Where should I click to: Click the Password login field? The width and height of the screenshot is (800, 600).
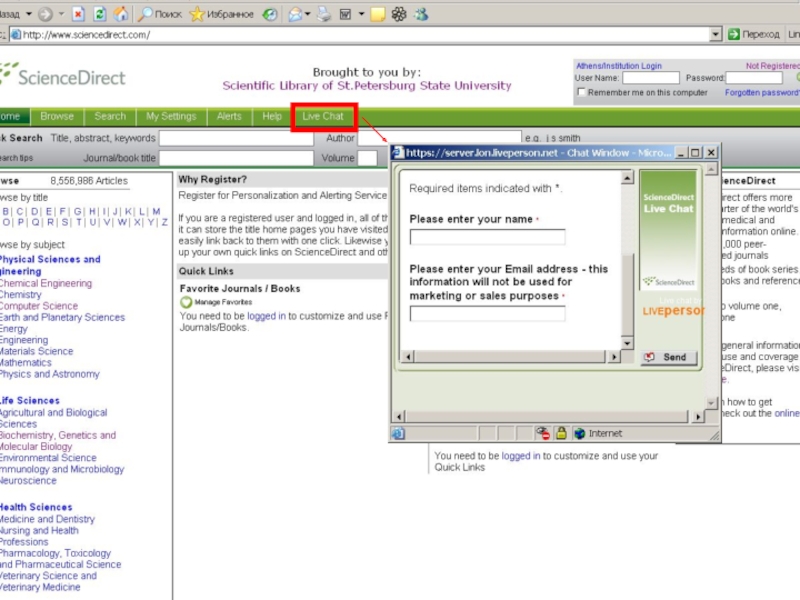754,78
